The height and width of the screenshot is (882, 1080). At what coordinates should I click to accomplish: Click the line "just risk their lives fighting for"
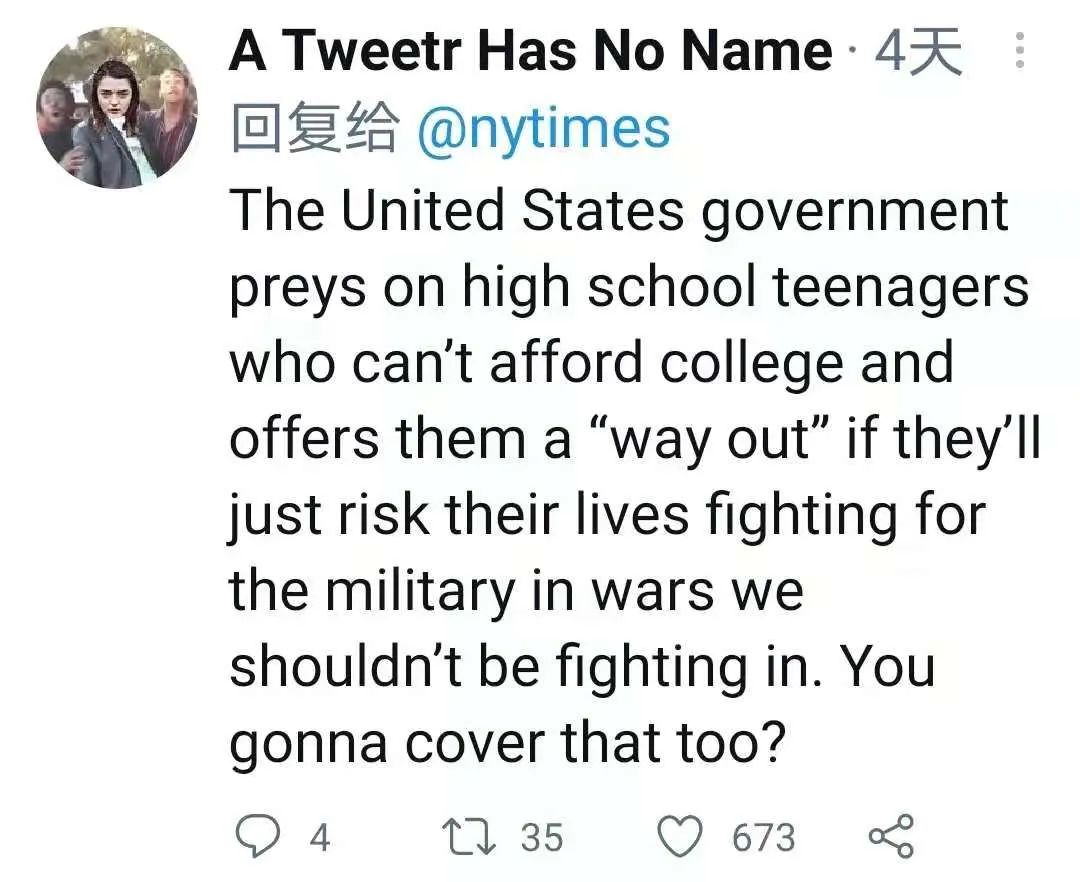[608, 515]
